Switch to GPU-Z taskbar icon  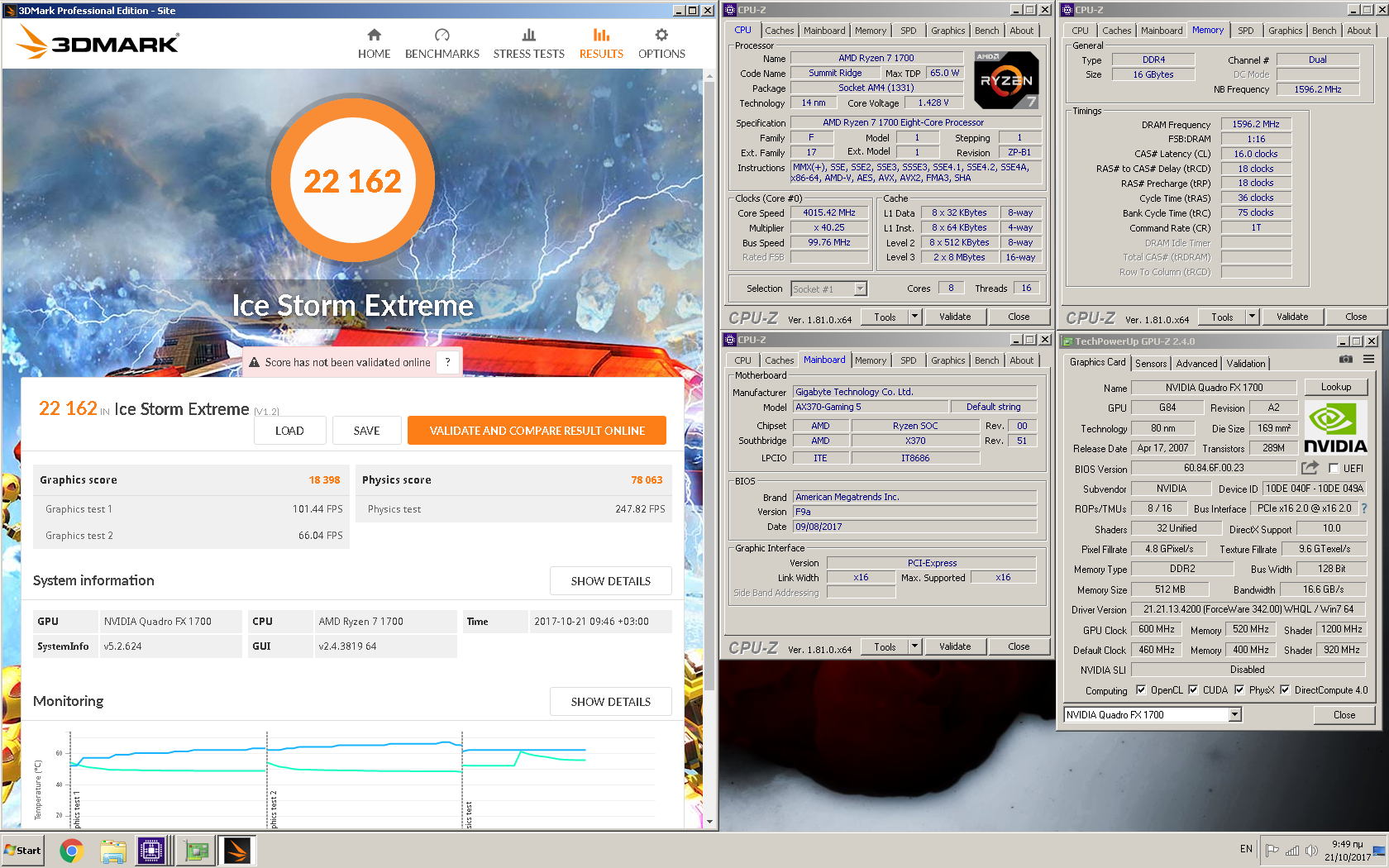(196, 850)
